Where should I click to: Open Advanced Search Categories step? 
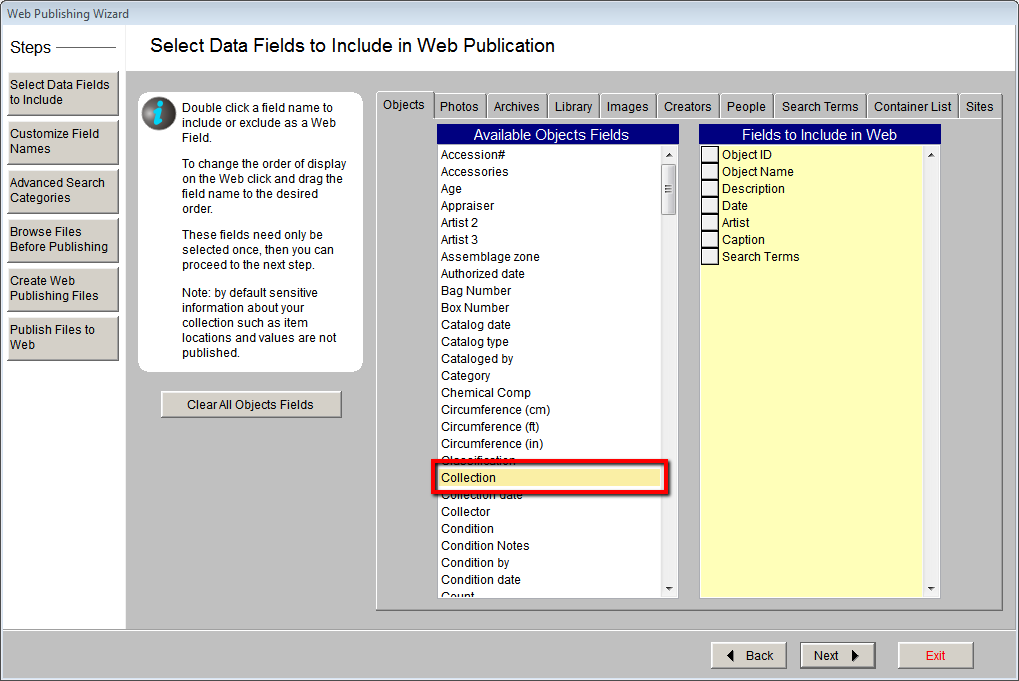[63, 191]
